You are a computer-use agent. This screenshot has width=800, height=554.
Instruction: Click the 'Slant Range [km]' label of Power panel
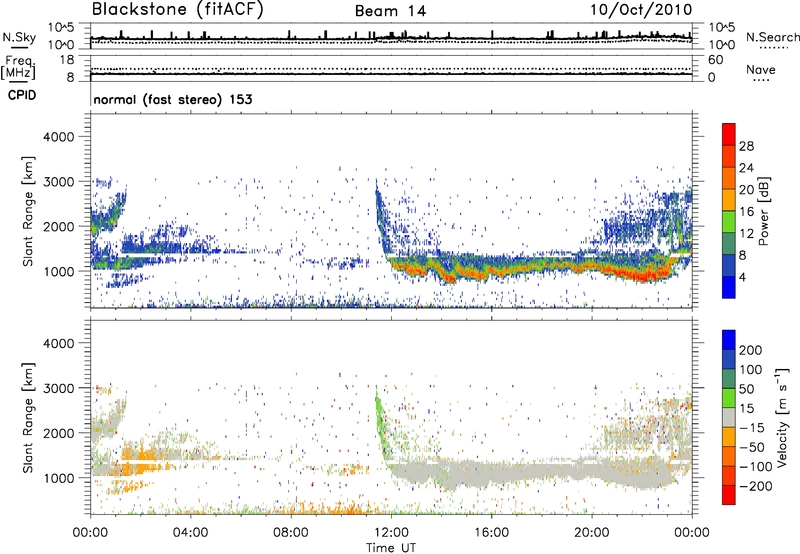tap(28, 211)
